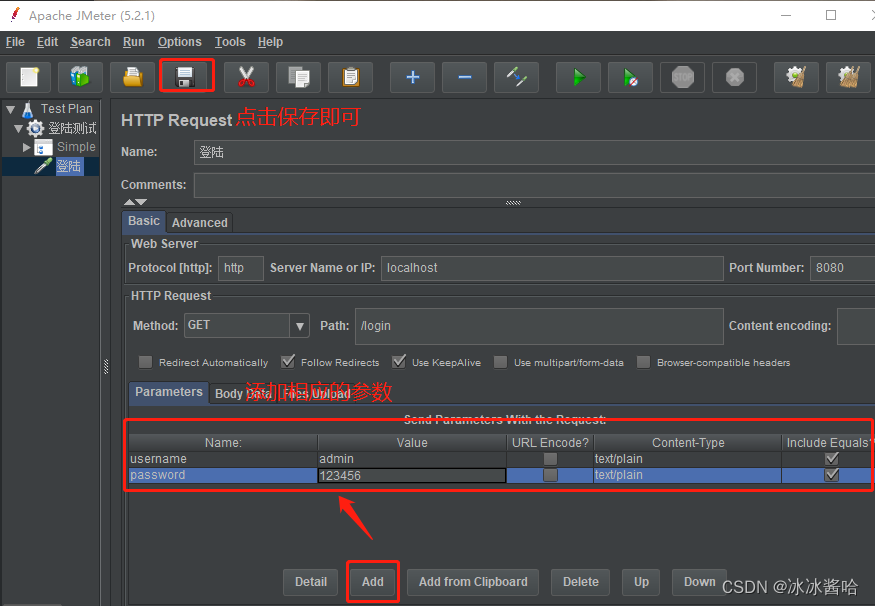The width and height of the screenshot is (875, 606).
Task: Switch to the Advanced tab
Action: [x=199, y=223]
